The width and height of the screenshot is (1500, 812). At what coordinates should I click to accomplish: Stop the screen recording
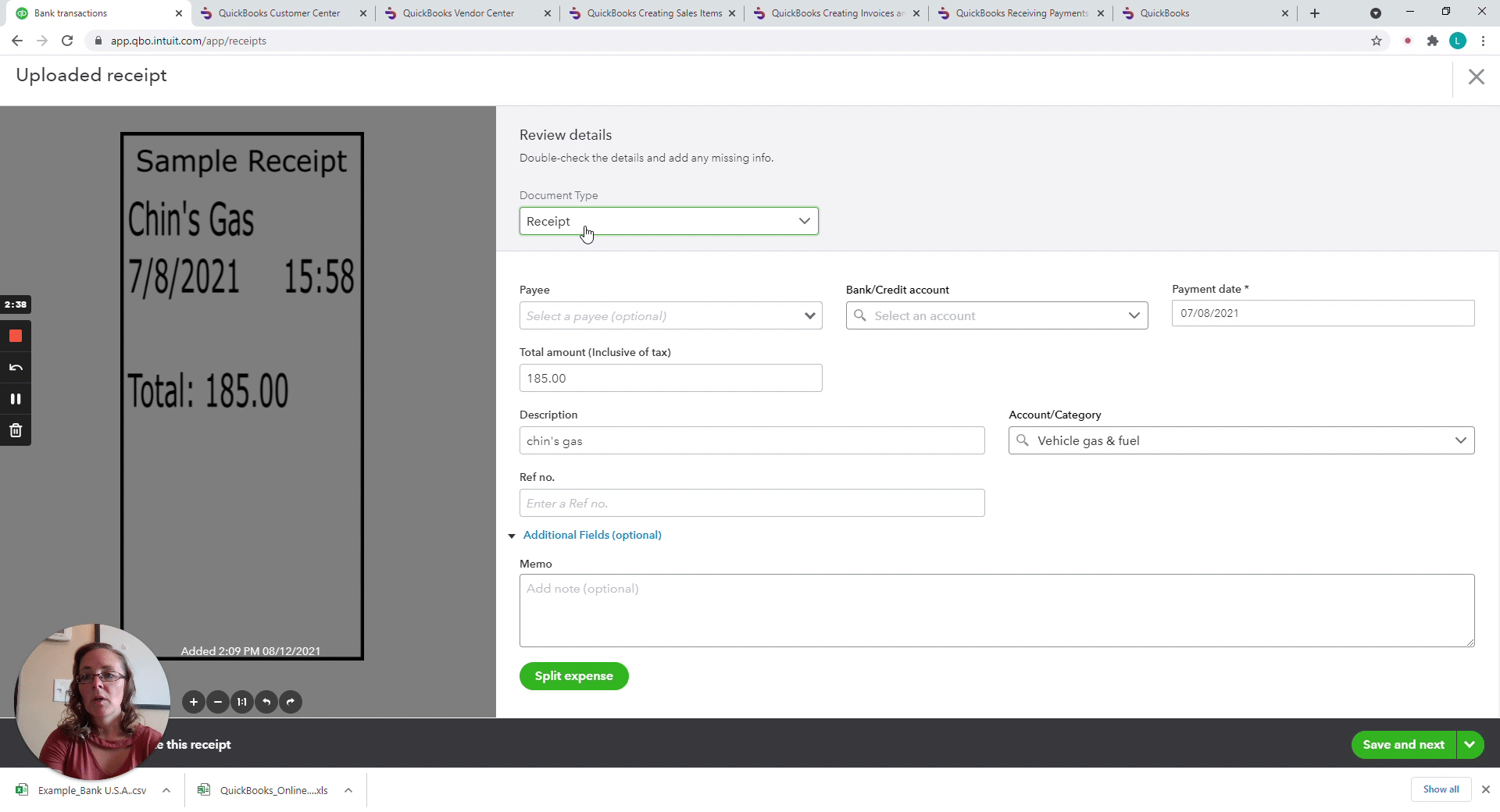[x=16, y=336]
